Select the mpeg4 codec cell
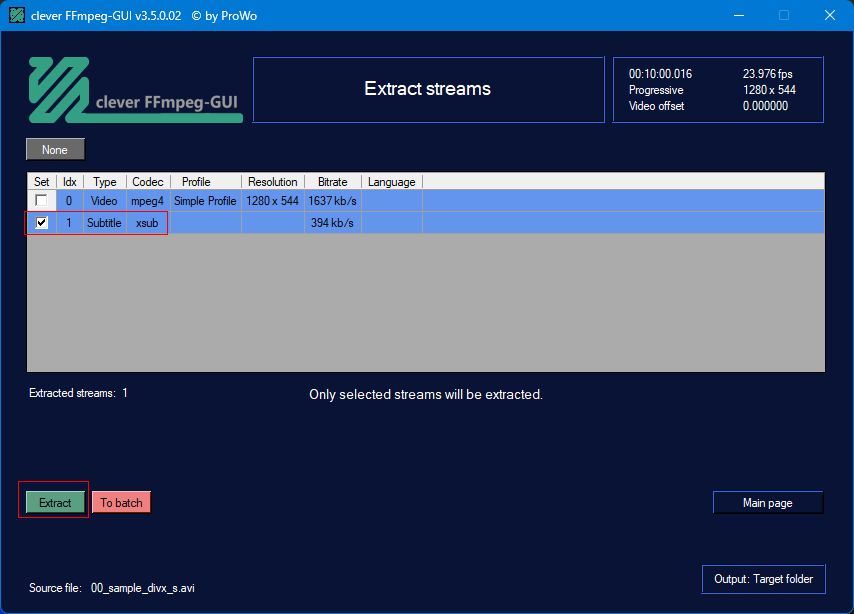 coord(148,200)
